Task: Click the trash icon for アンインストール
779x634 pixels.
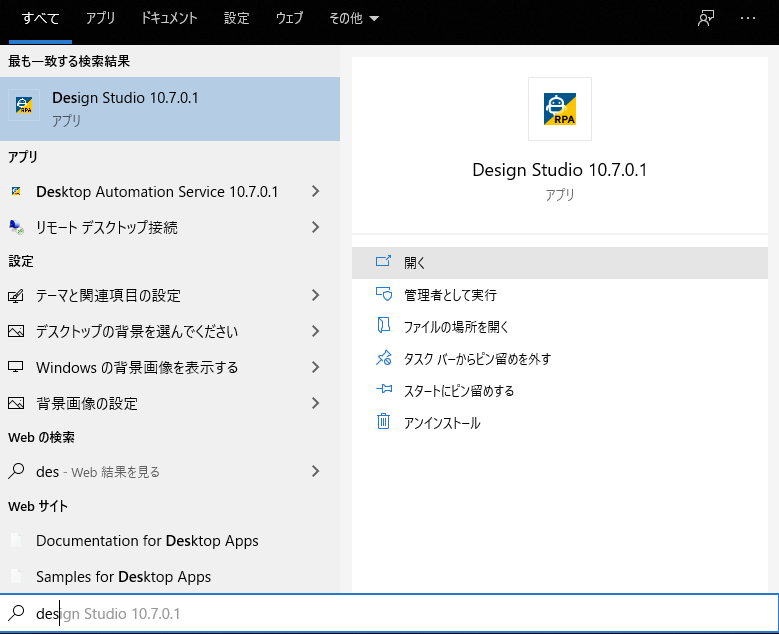Action: 383,421
